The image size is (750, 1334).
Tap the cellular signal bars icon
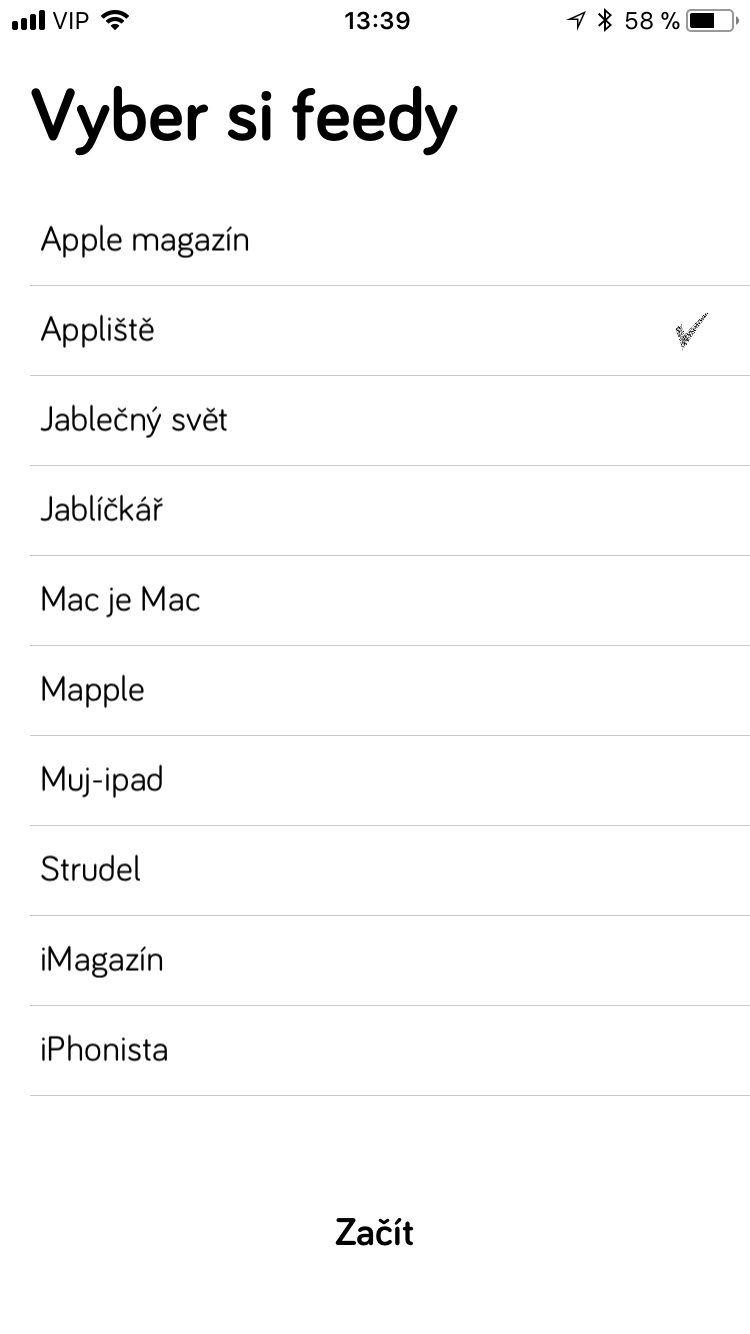tap(28, 20)
